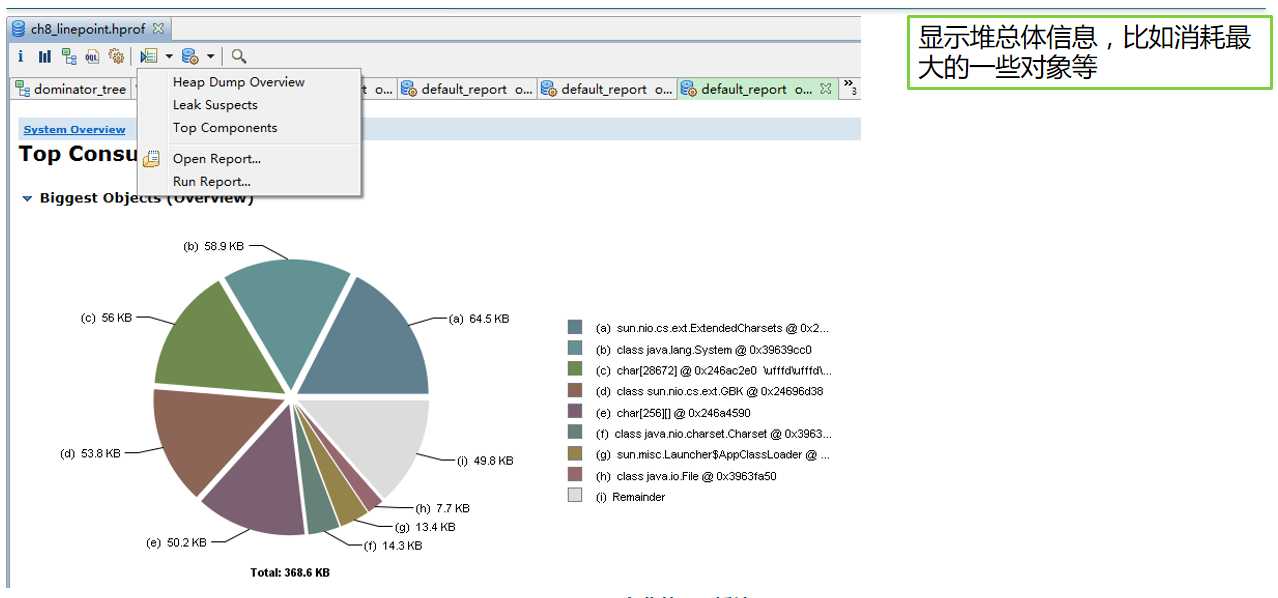Image resolution: width=1278 pixels, height=598 pixels.
Task: Click the (g) 13.4 KB pie label
Action: 425,527
